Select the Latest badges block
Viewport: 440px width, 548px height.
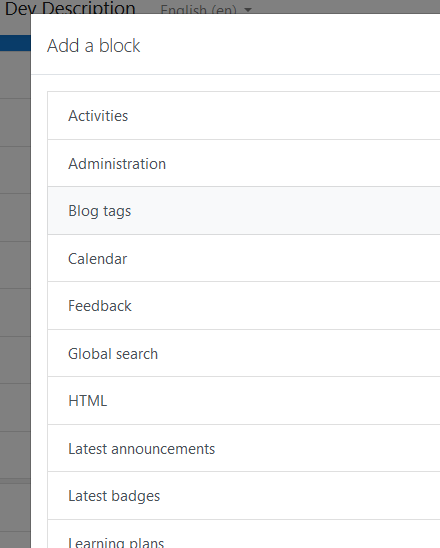tap(244, 496)
